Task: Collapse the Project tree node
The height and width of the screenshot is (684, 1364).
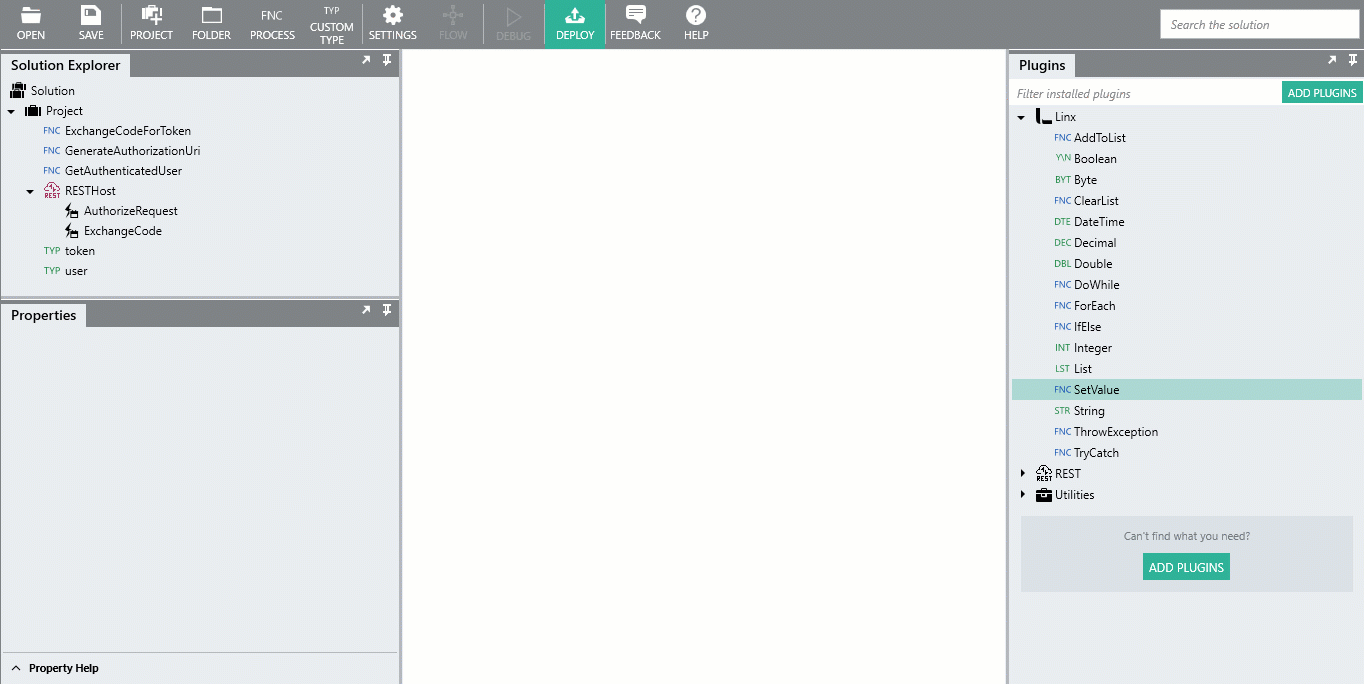Action: tap(11, 111)
